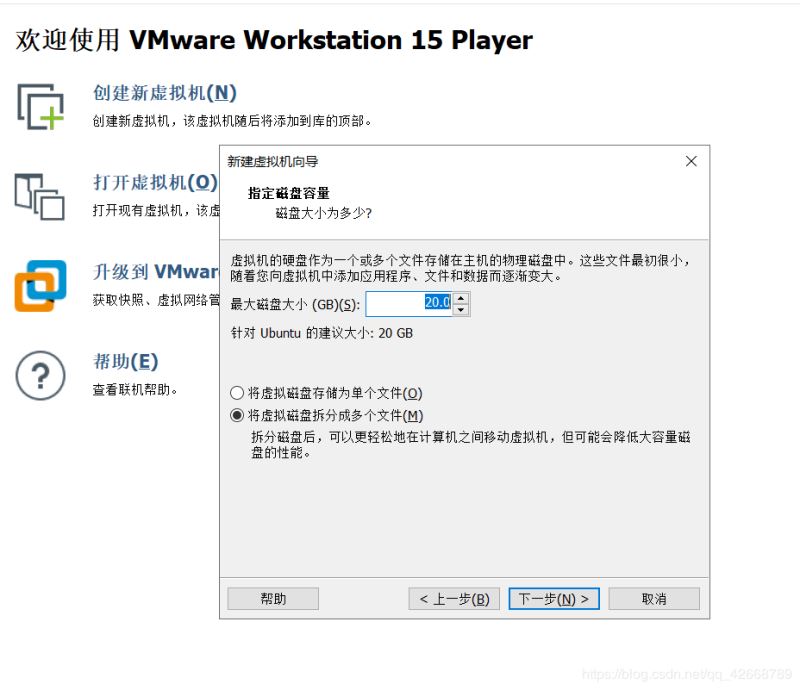Click the 帮助 button in the wizard
800x690 pixels.
point(272,598)
